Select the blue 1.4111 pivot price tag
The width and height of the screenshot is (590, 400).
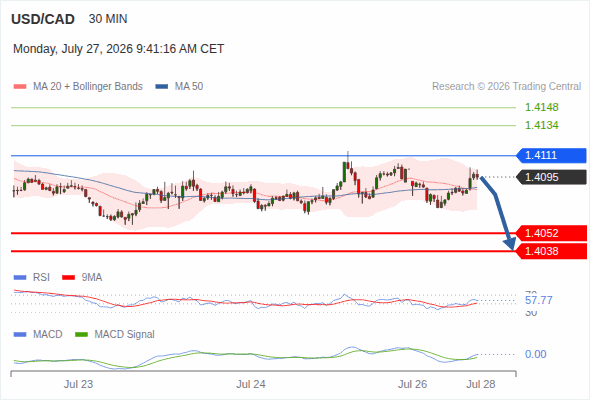point(551,155)
